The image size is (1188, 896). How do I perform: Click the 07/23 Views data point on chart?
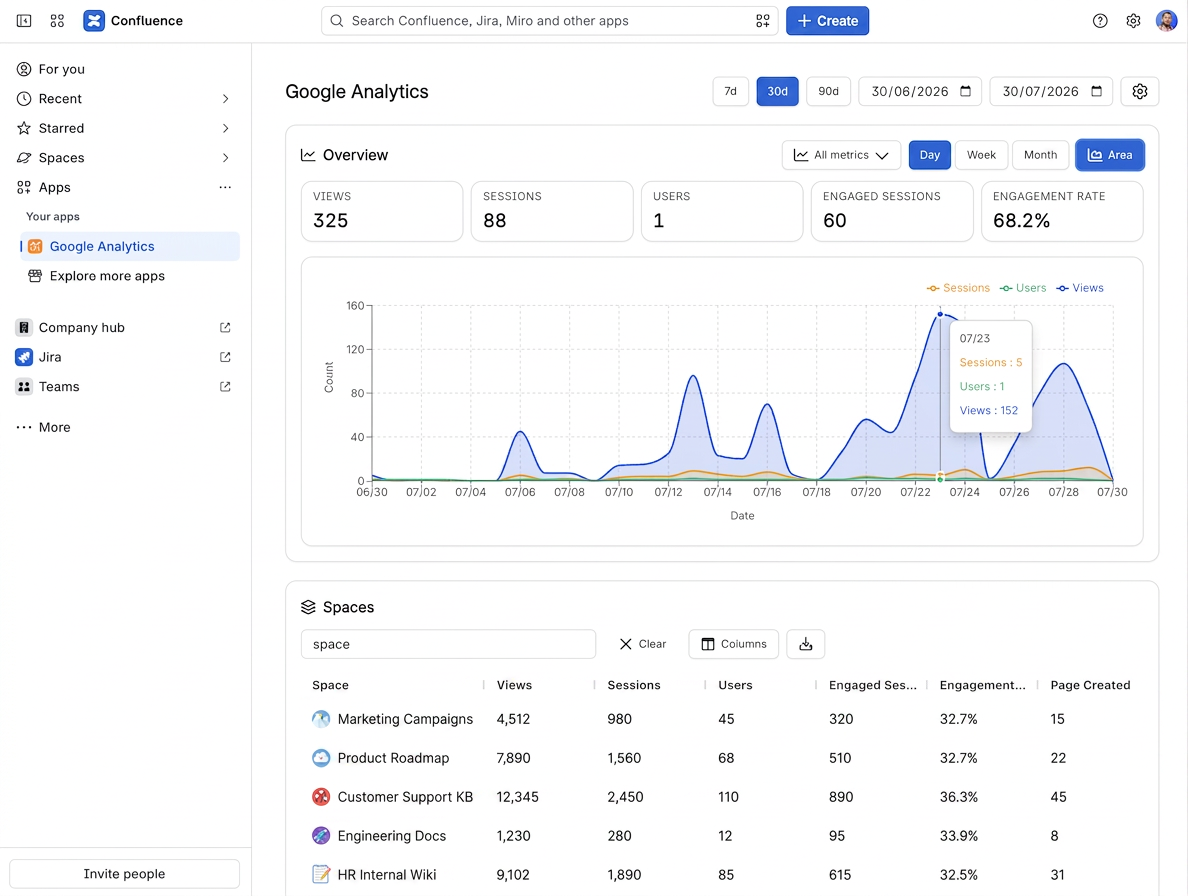940,314
